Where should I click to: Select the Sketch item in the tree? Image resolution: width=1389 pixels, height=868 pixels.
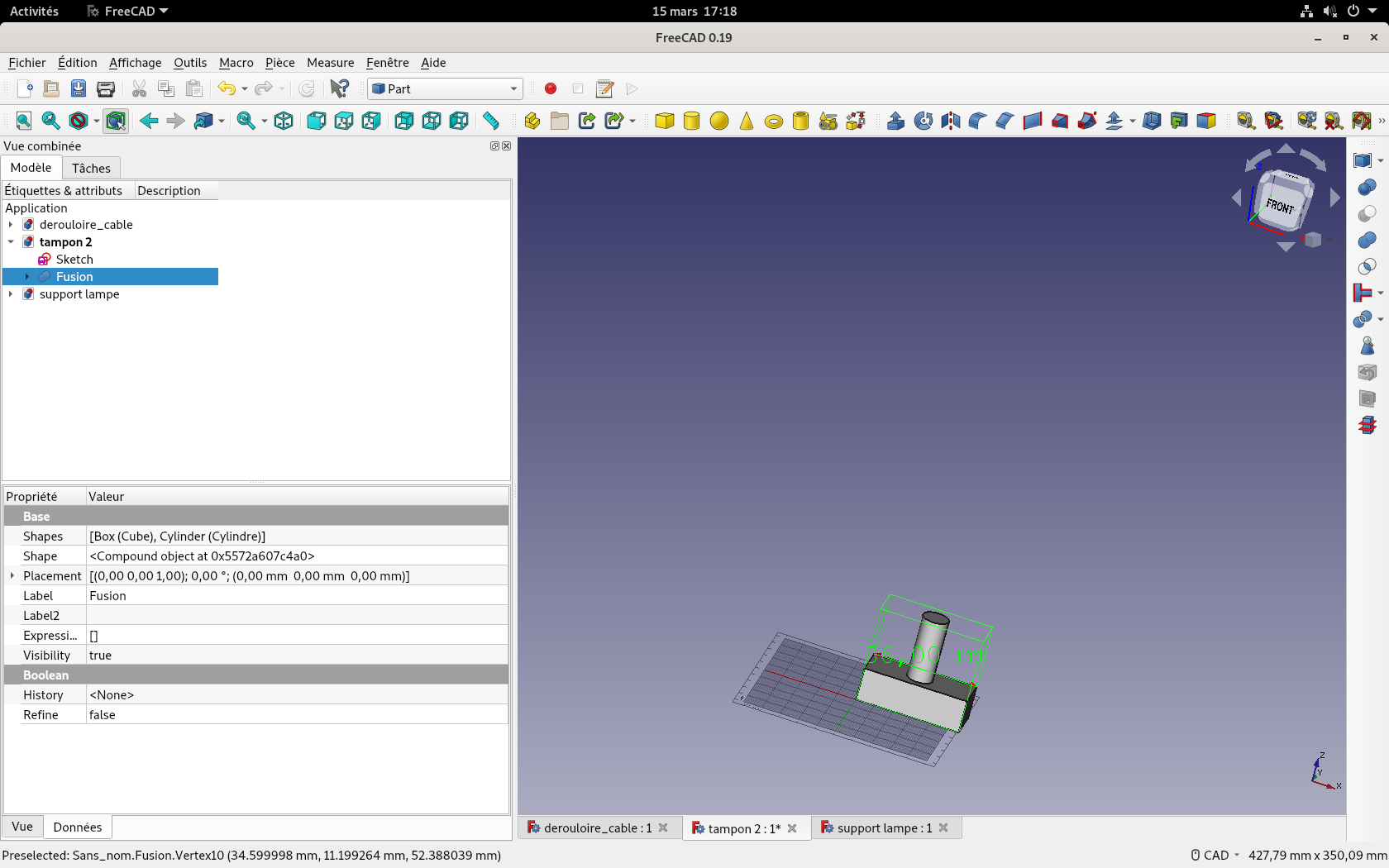click(x=74, y=260)
